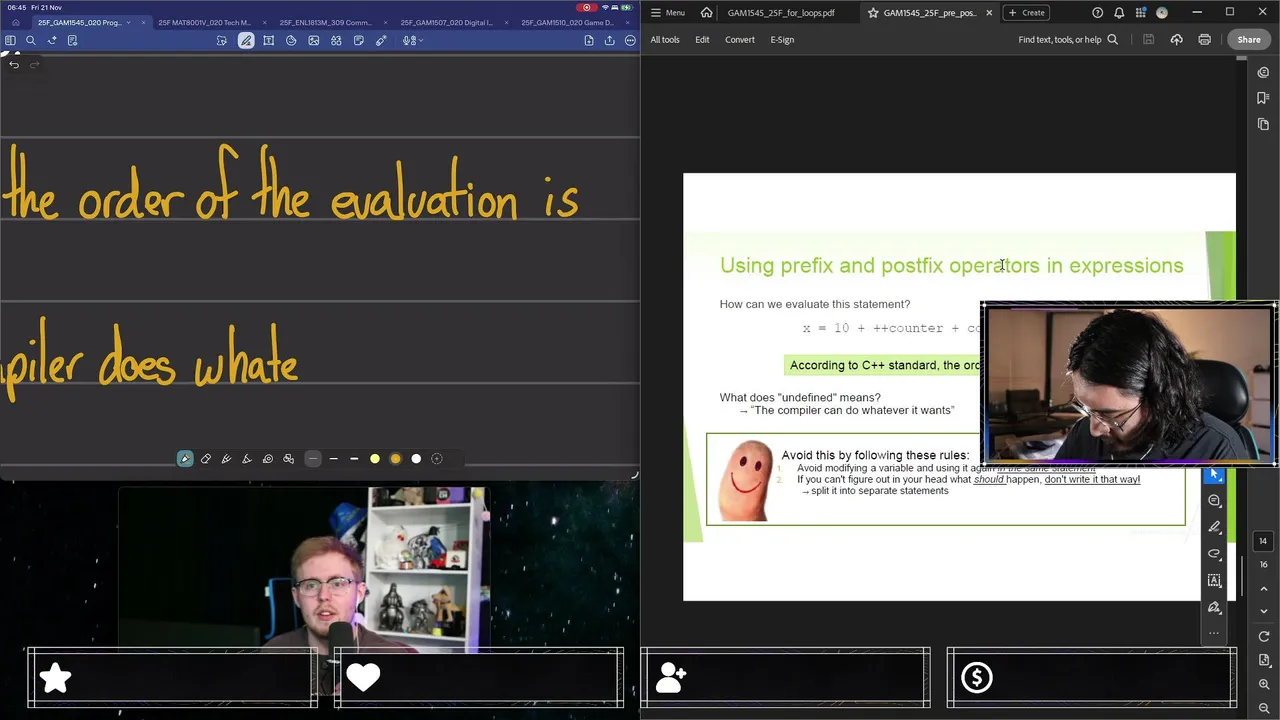Select the Acrobat highlight pen tool

[x=1215, y=527]
